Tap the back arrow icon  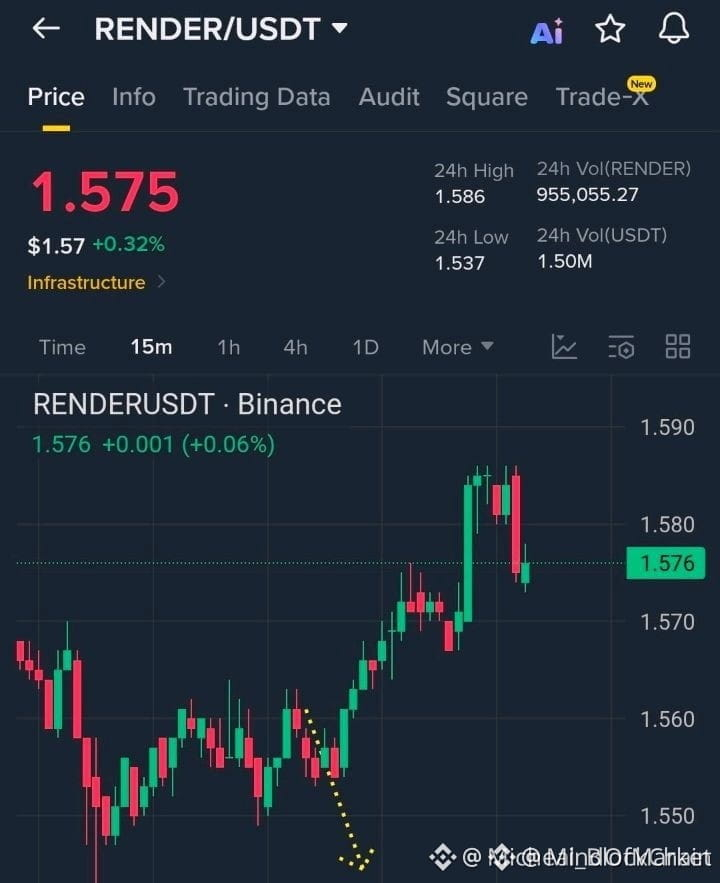click(46, 28)
